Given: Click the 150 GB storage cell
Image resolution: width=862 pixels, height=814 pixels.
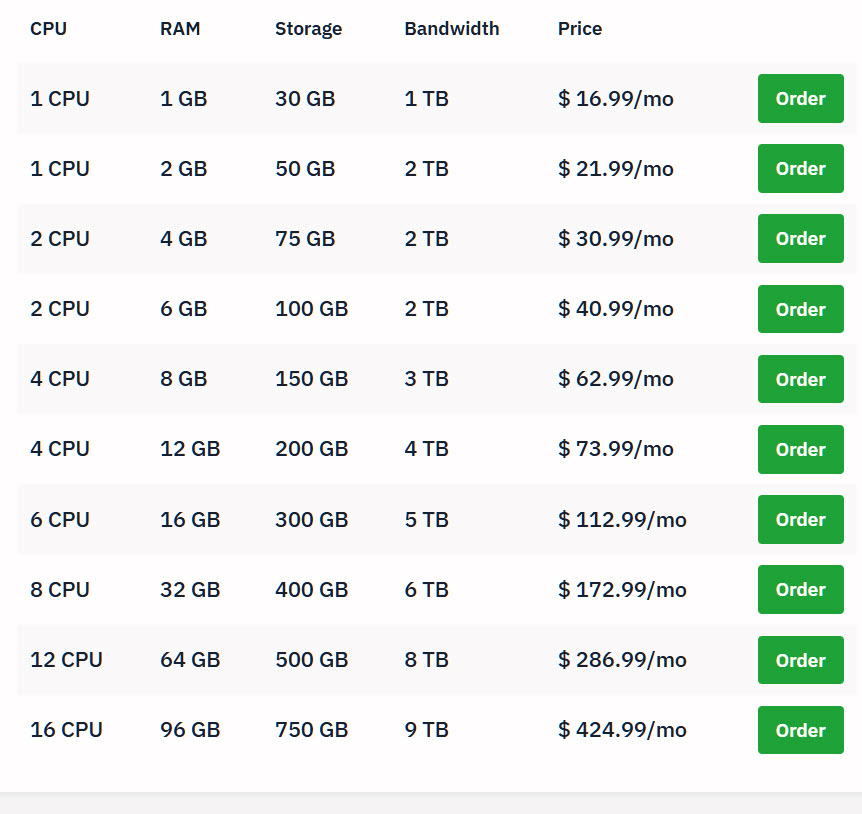Looking at the screenshot, I should coord(312,379).
